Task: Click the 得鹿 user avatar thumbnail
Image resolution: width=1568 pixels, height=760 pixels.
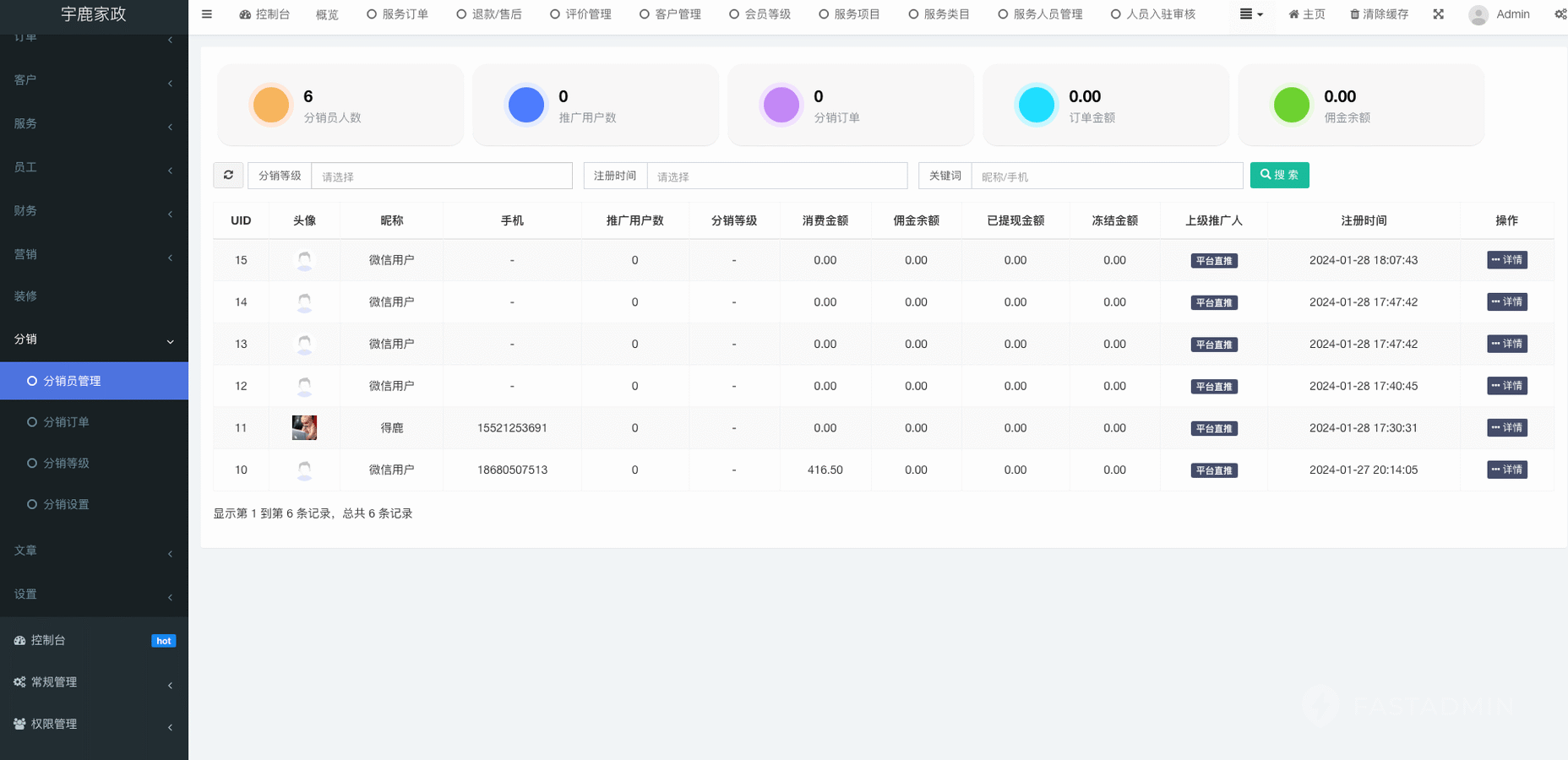Action: coord(304,428)
